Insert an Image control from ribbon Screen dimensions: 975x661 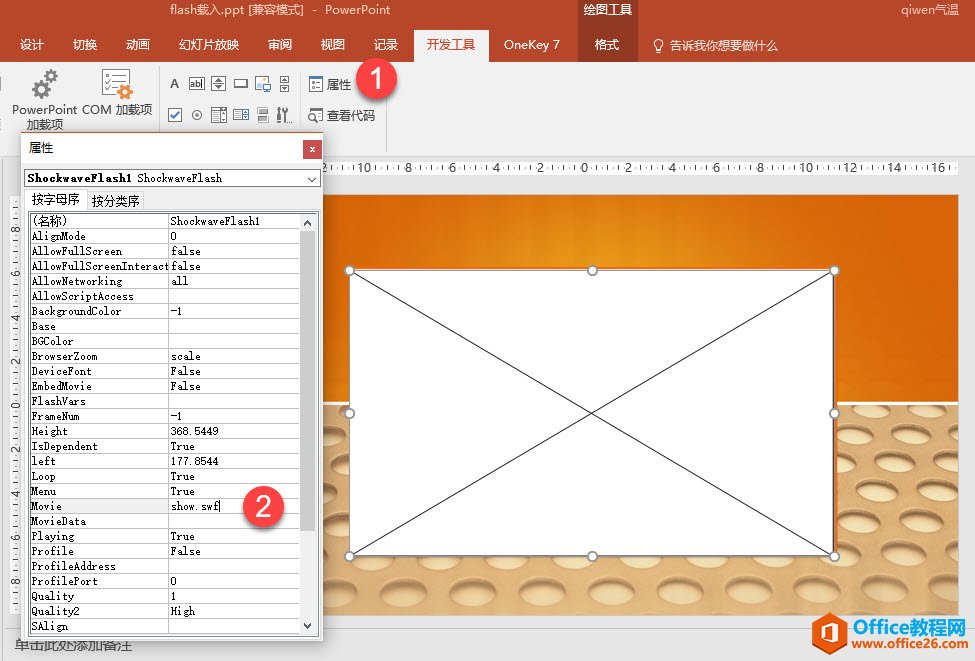click(263, 84)
